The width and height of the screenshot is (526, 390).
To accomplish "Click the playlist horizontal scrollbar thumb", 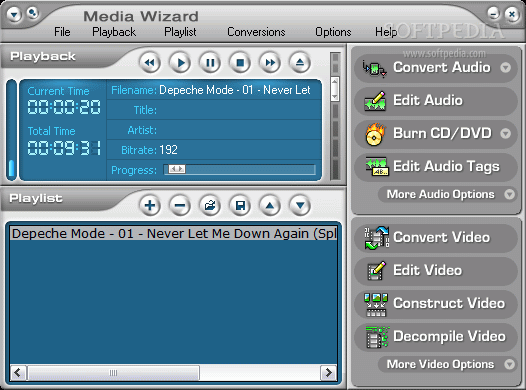I will click(x=113, y=373).
